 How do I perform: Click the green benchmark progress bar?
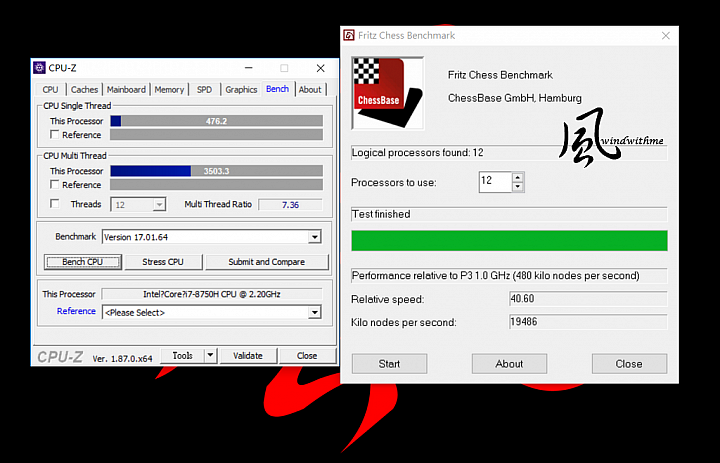509,241
